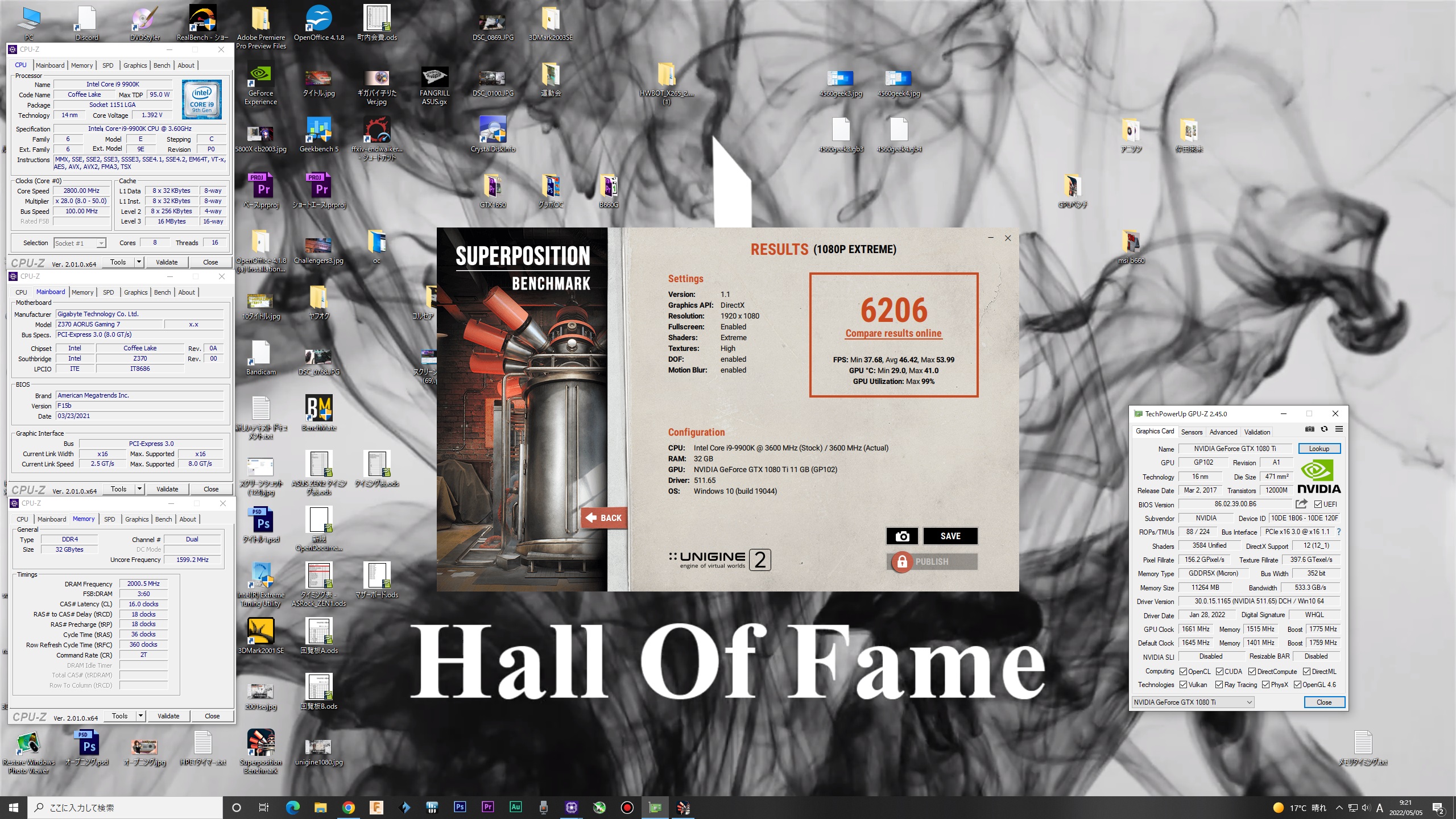Click the date and time in system tray
Viewport: 1456px width, 819px height.
pyautogui.click(x=1405, y=808)
